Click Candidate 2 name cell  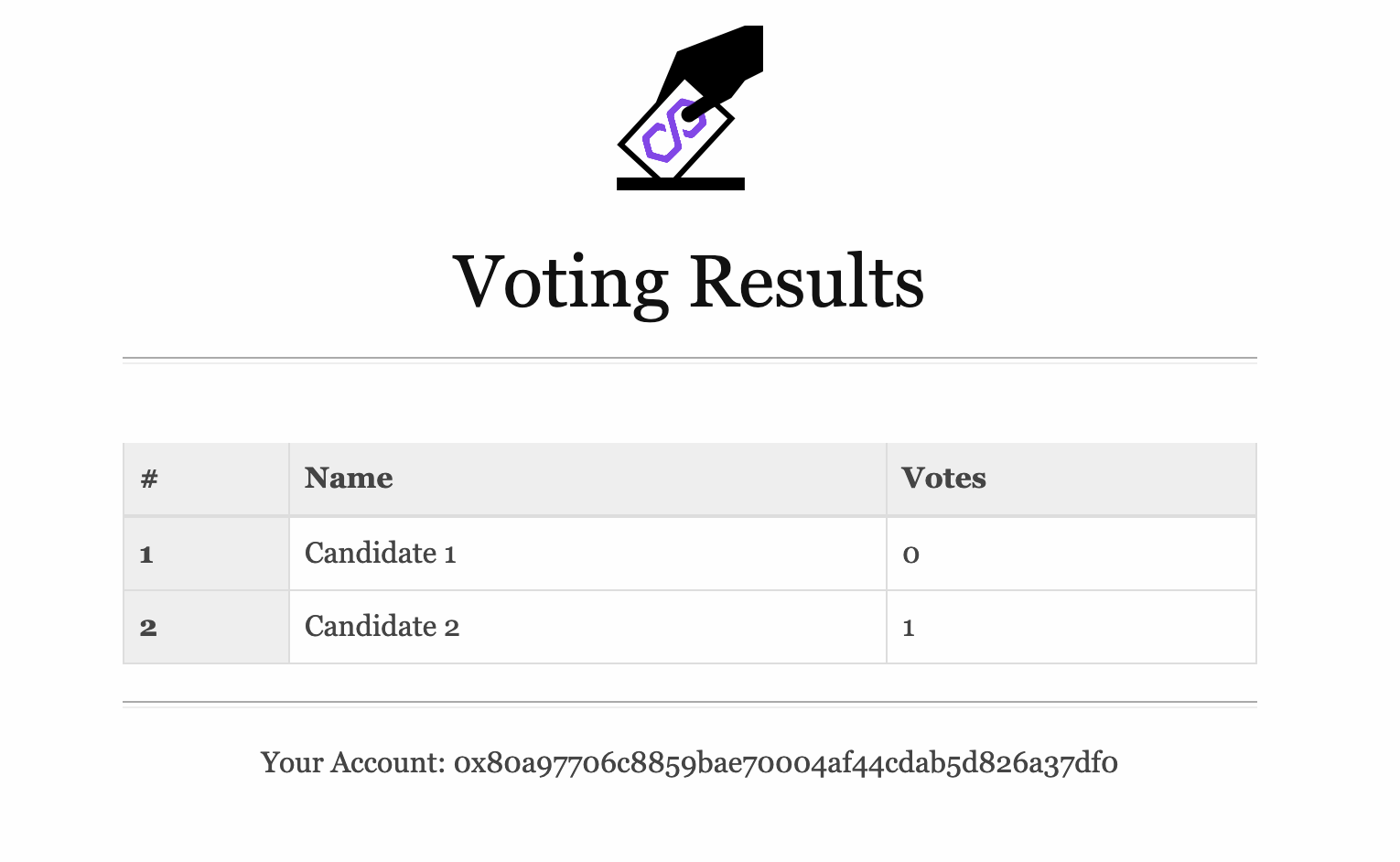tap(587, 627)
